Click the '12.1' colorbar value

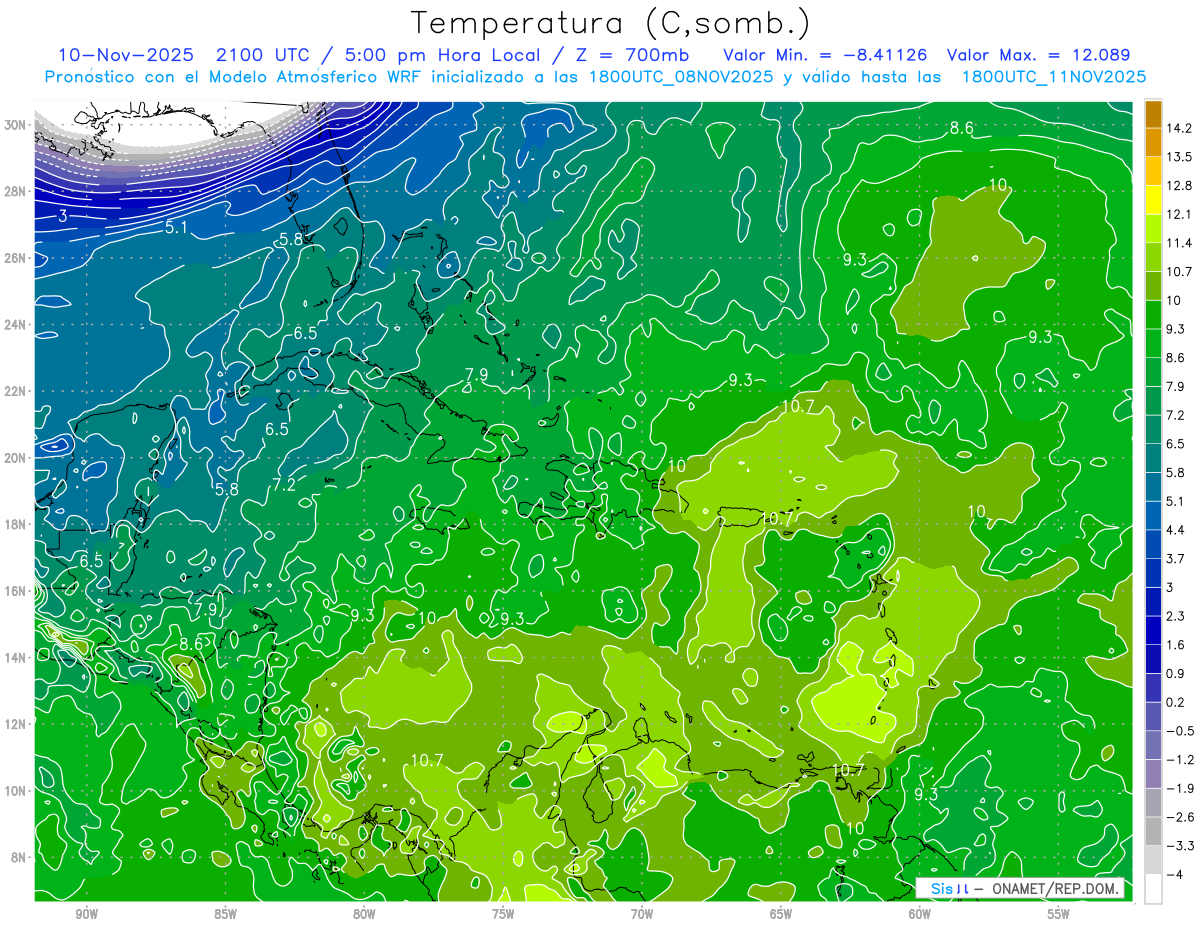[1180, 214]
